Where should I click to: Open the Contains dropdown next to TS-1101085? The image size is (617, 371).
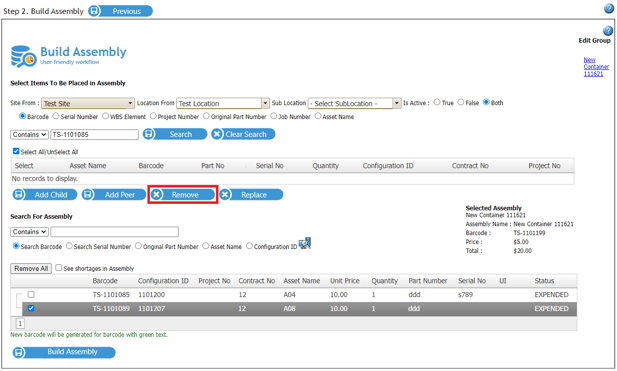click(30, 135)
